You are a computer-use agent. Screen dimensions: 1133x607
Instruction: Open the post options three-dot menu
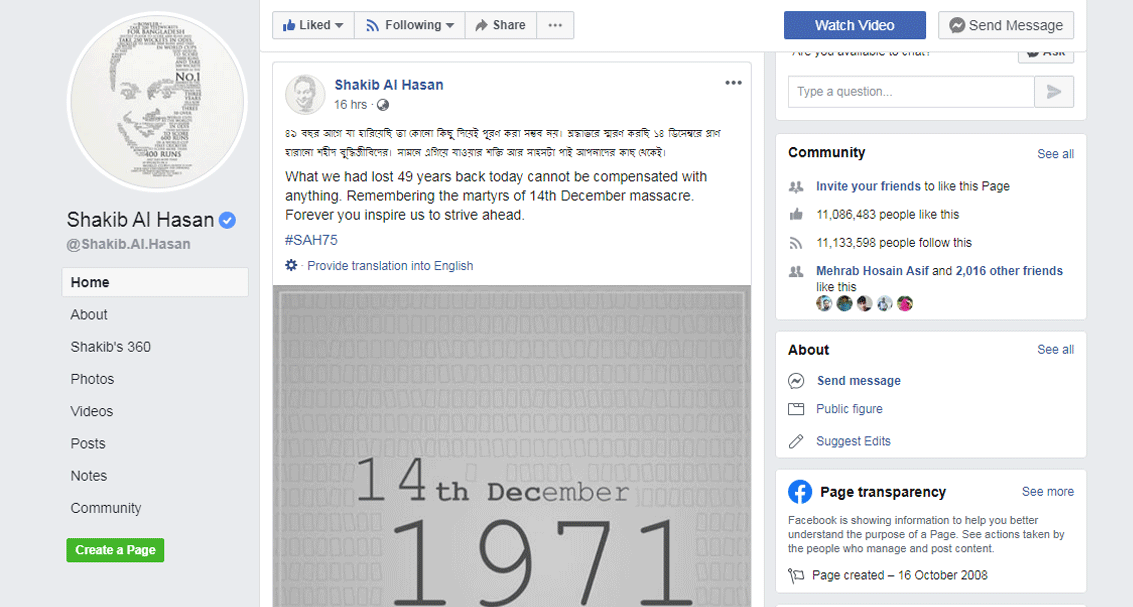click(733, 83)
